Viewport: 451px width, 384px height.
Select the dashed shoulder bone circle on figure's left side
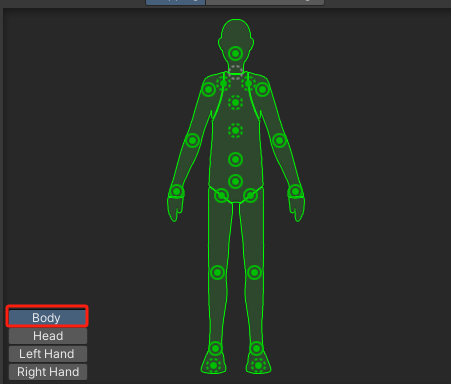tap(223, 83)
